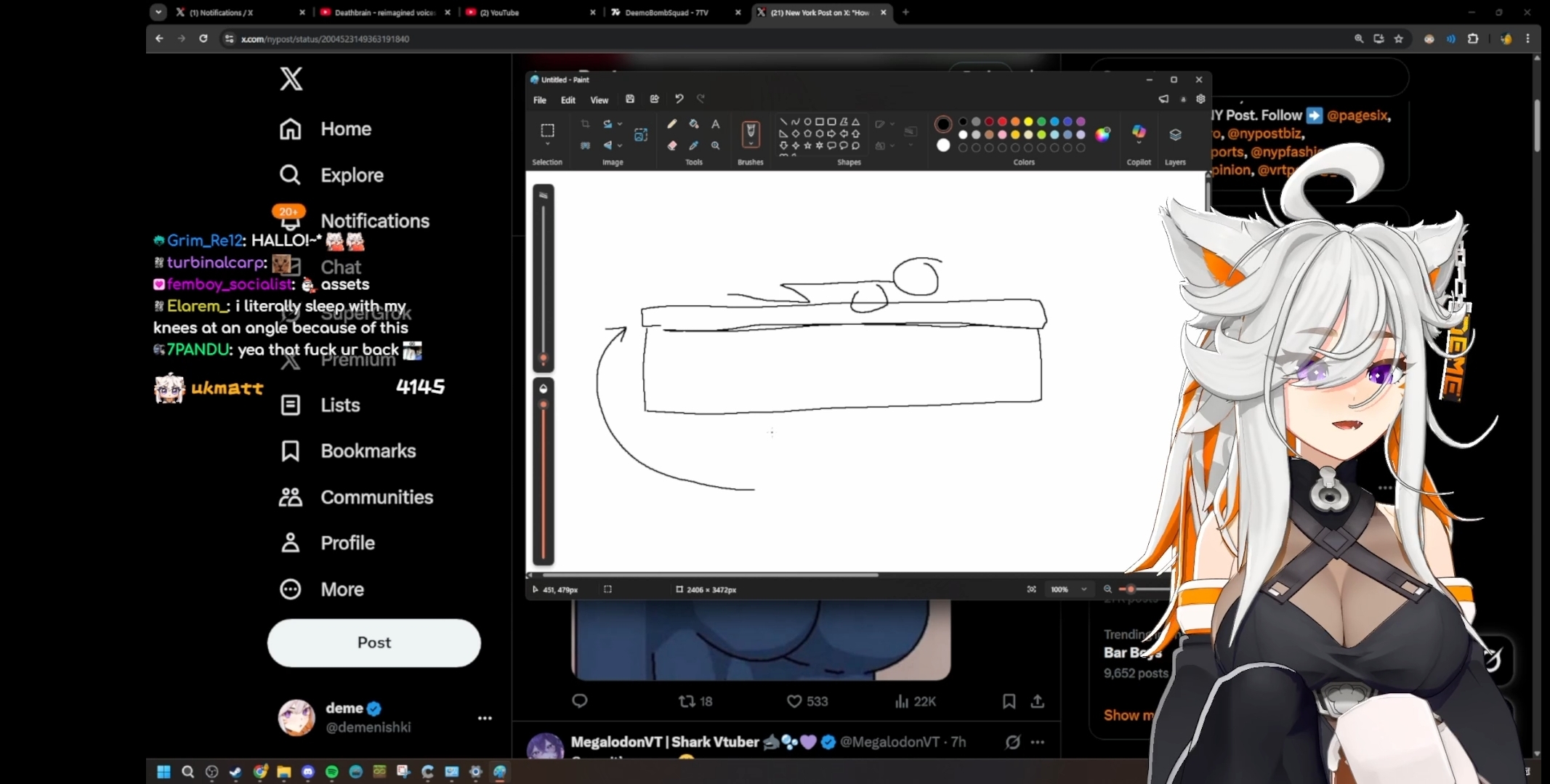1550x784 pixels.
Task: Open account menu dots next to deme
Action: [x=485, y=719]
